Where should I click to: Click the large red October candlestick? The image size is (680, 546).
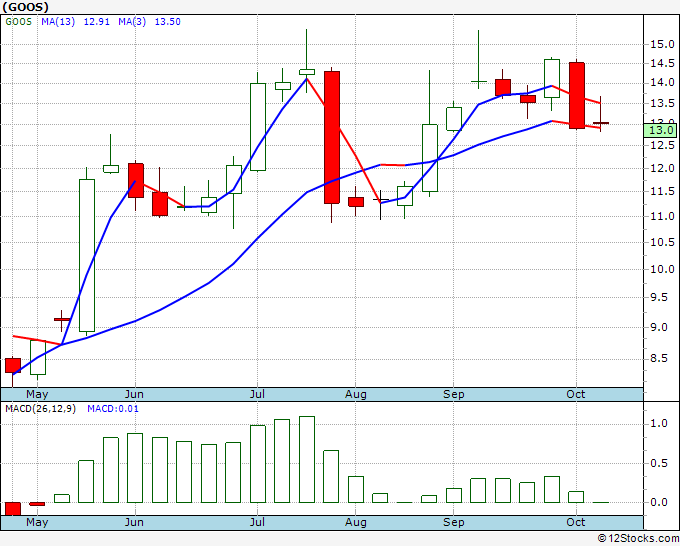tap(577, 95)
